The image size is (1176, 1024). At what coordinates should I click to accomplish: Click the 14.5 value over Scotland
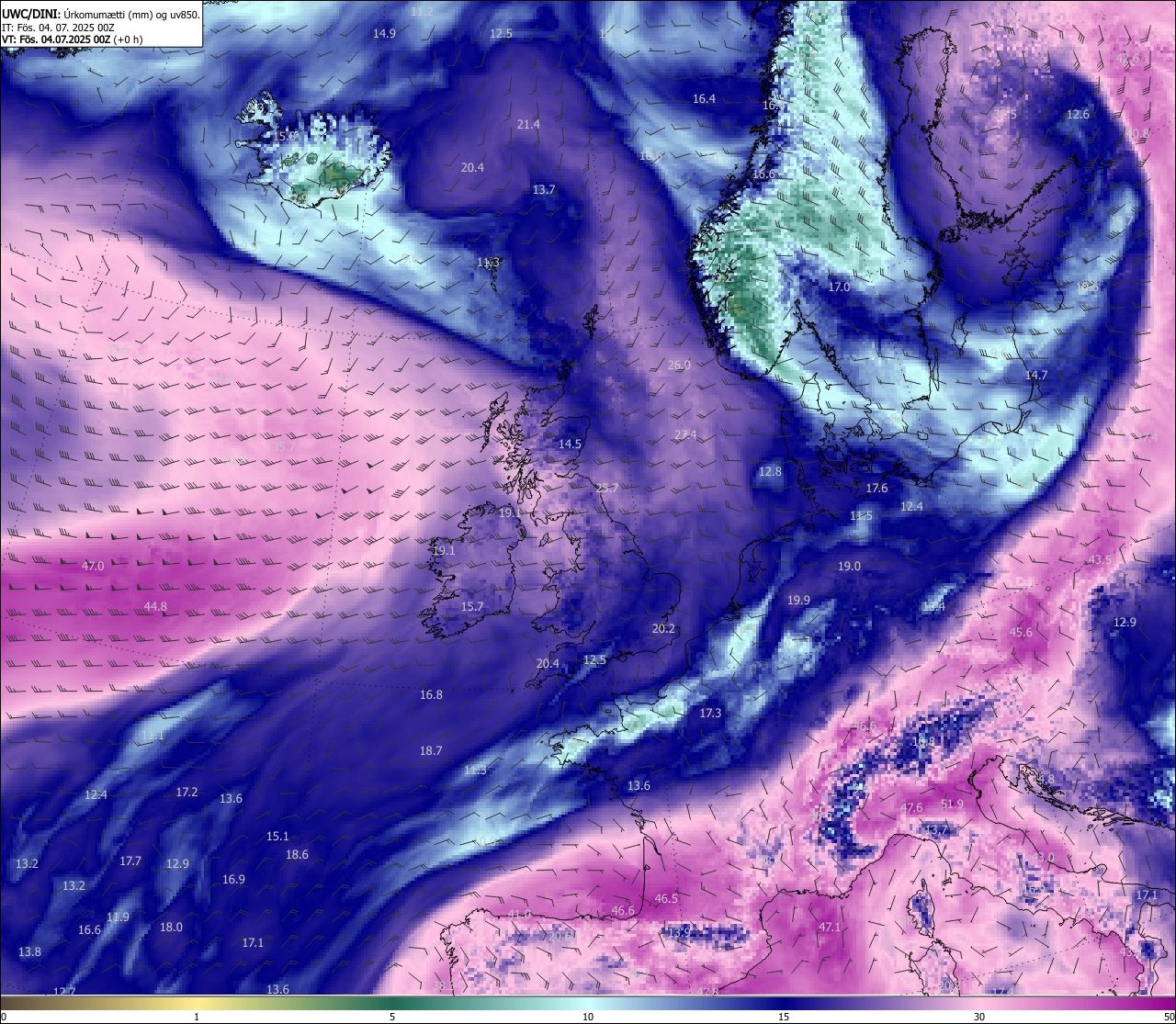click(570, 444)
